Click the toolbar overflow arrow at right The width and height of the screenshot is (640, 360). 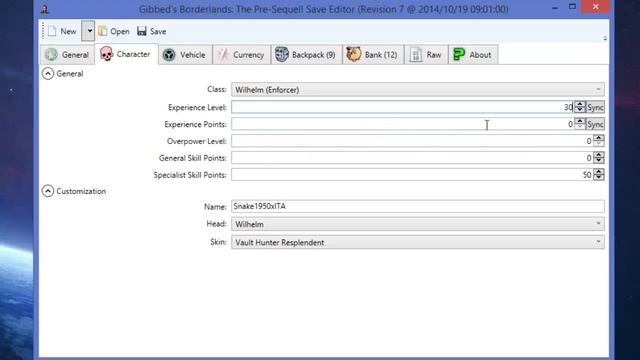pos(604,38)
